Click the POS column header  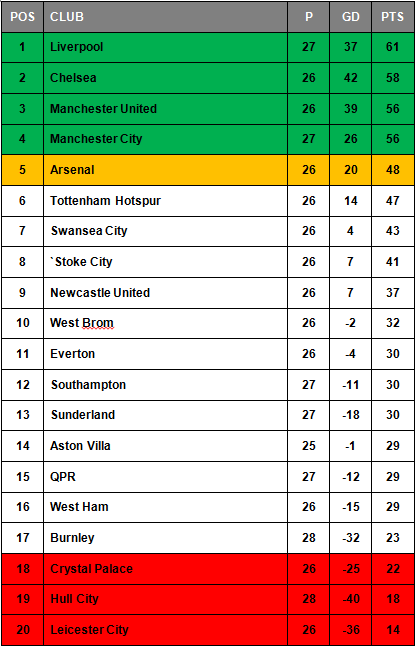[x=22, y=17]
